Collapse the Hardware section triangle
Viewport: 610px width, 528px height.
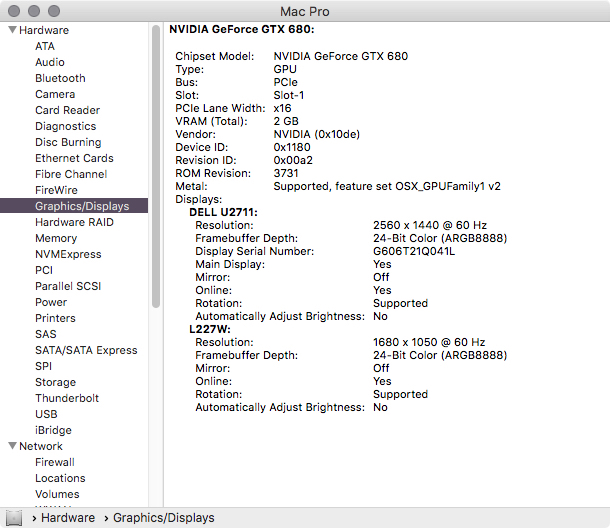(11, 30)
